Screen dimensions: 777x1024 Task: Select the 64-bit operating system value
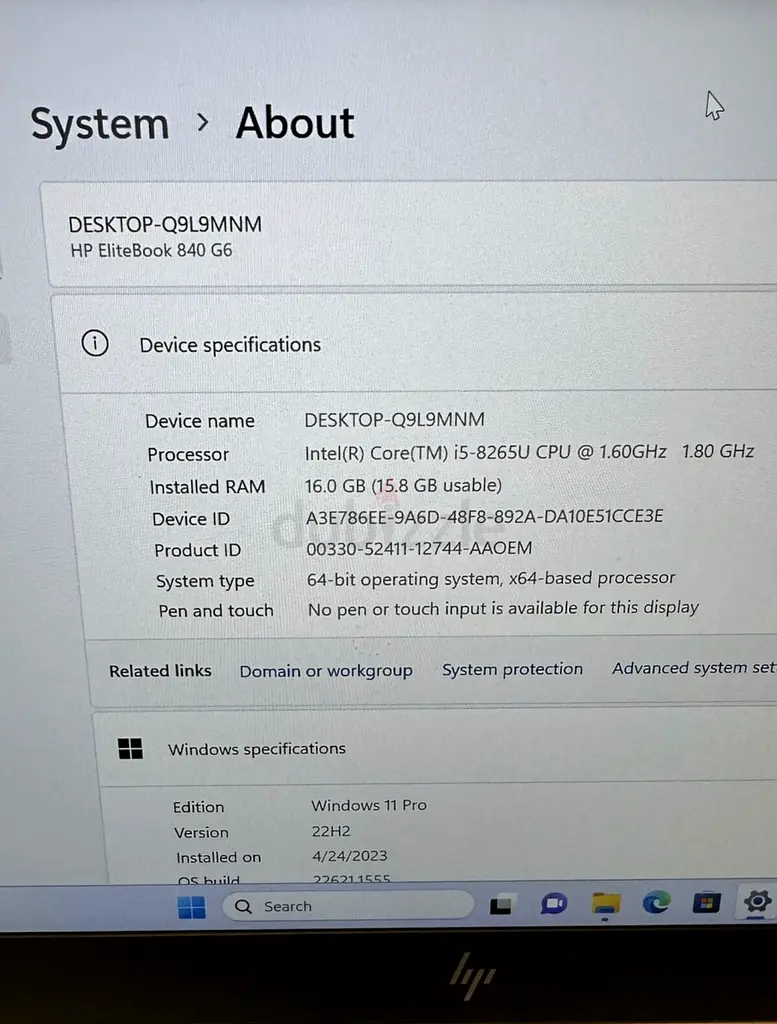point(491,579)
